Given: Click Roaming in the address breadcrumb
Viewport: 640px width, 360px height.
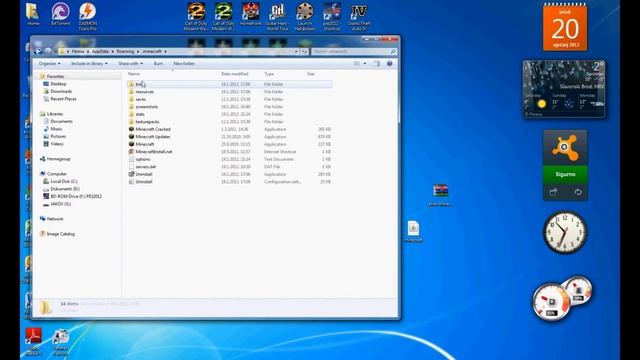Looking at the screenshot, I should pyautogui.click(x=125, y=51).
